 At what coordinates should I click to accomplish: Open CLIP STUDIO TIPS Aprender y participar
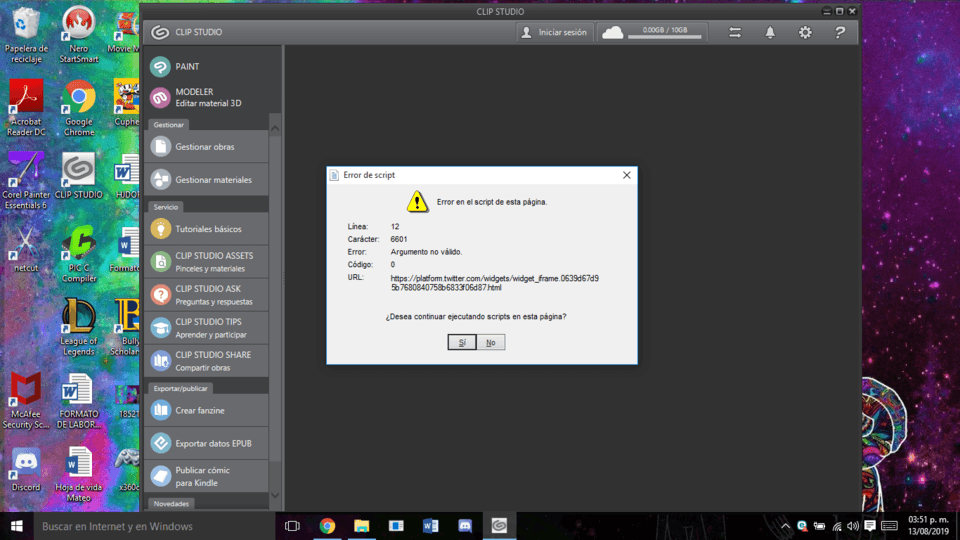(x=206, y=328)
